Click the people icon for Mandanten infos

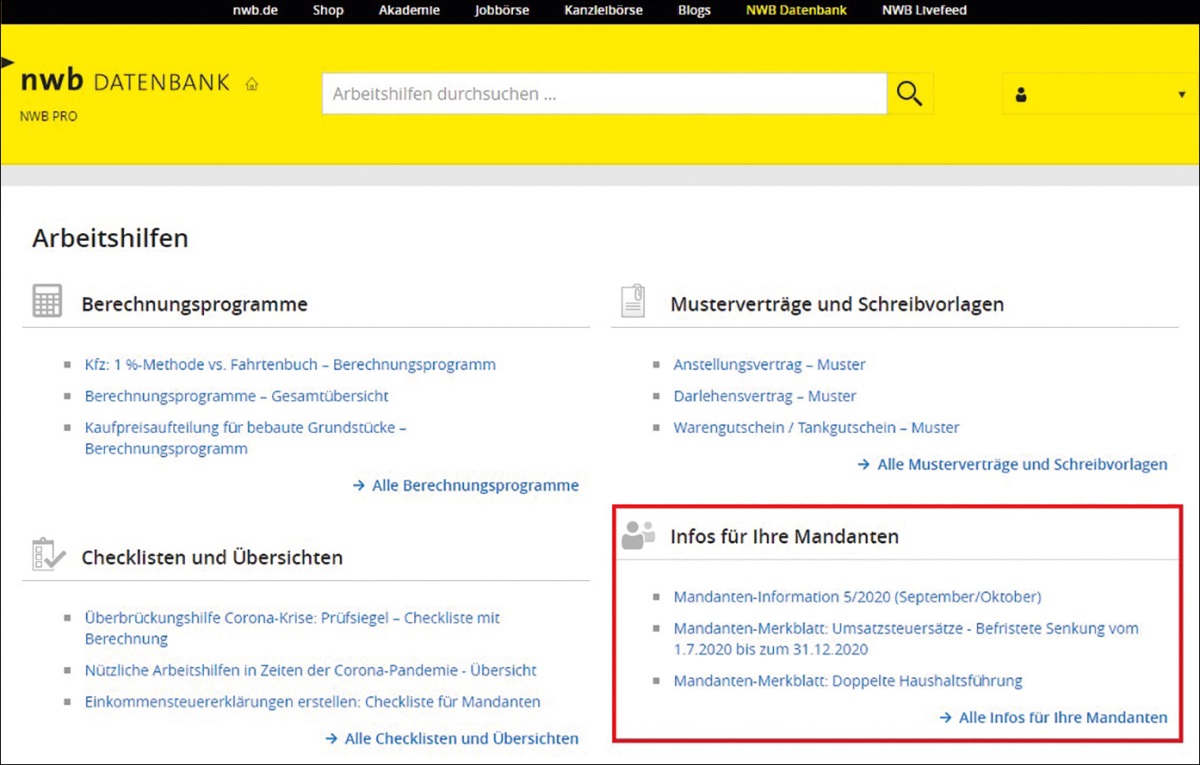tap(637, 535)
